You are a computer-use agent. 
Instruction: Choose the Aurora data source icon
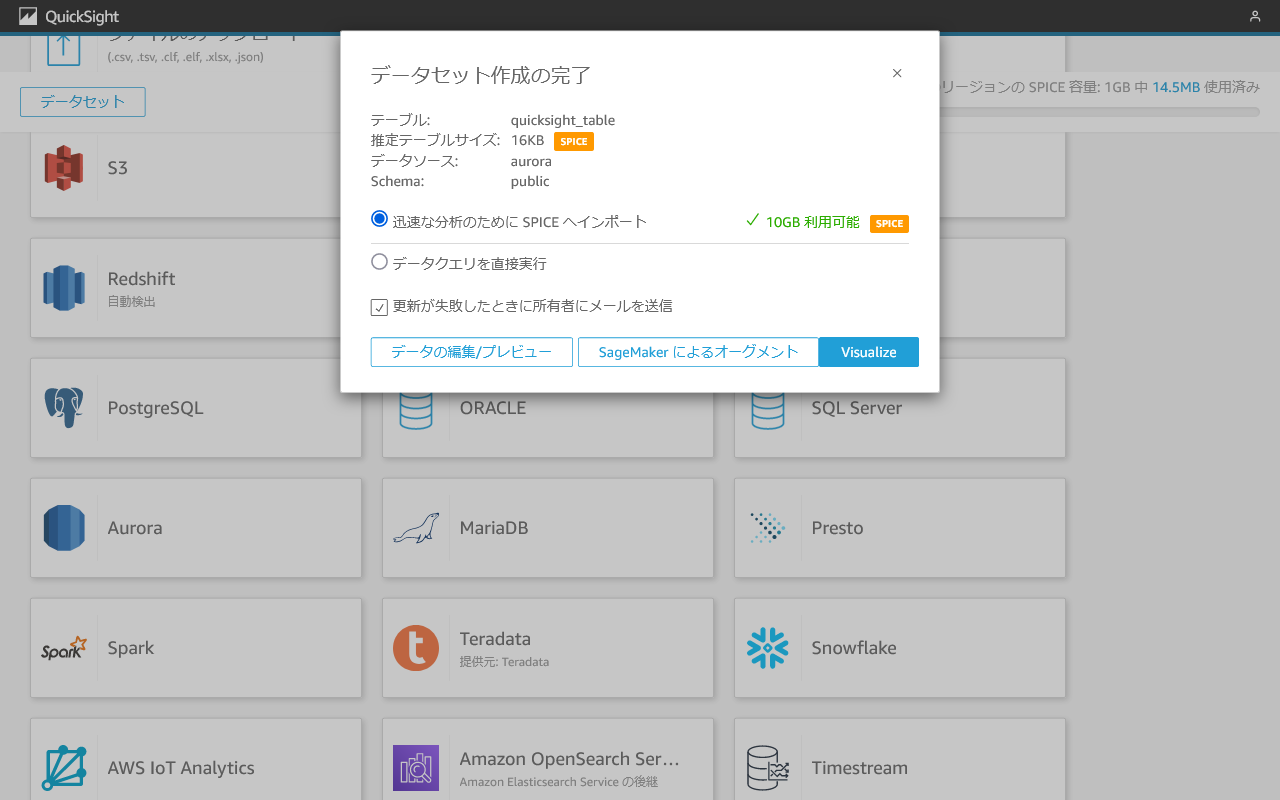pyautogui.click(x=64, y=528)
